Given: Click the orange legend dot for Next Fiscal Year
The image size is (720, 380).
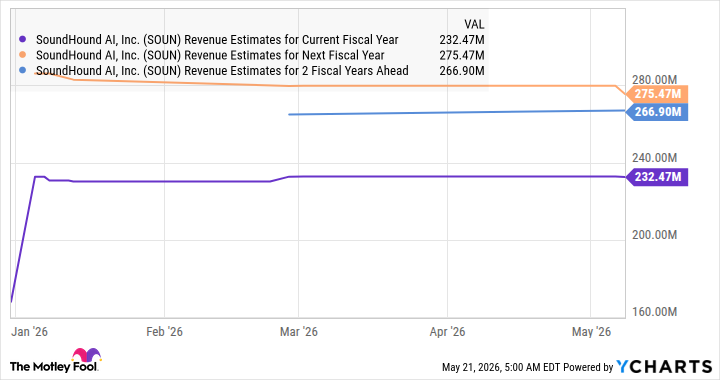Looking at the screenshot, I should (x=22, y=55).
